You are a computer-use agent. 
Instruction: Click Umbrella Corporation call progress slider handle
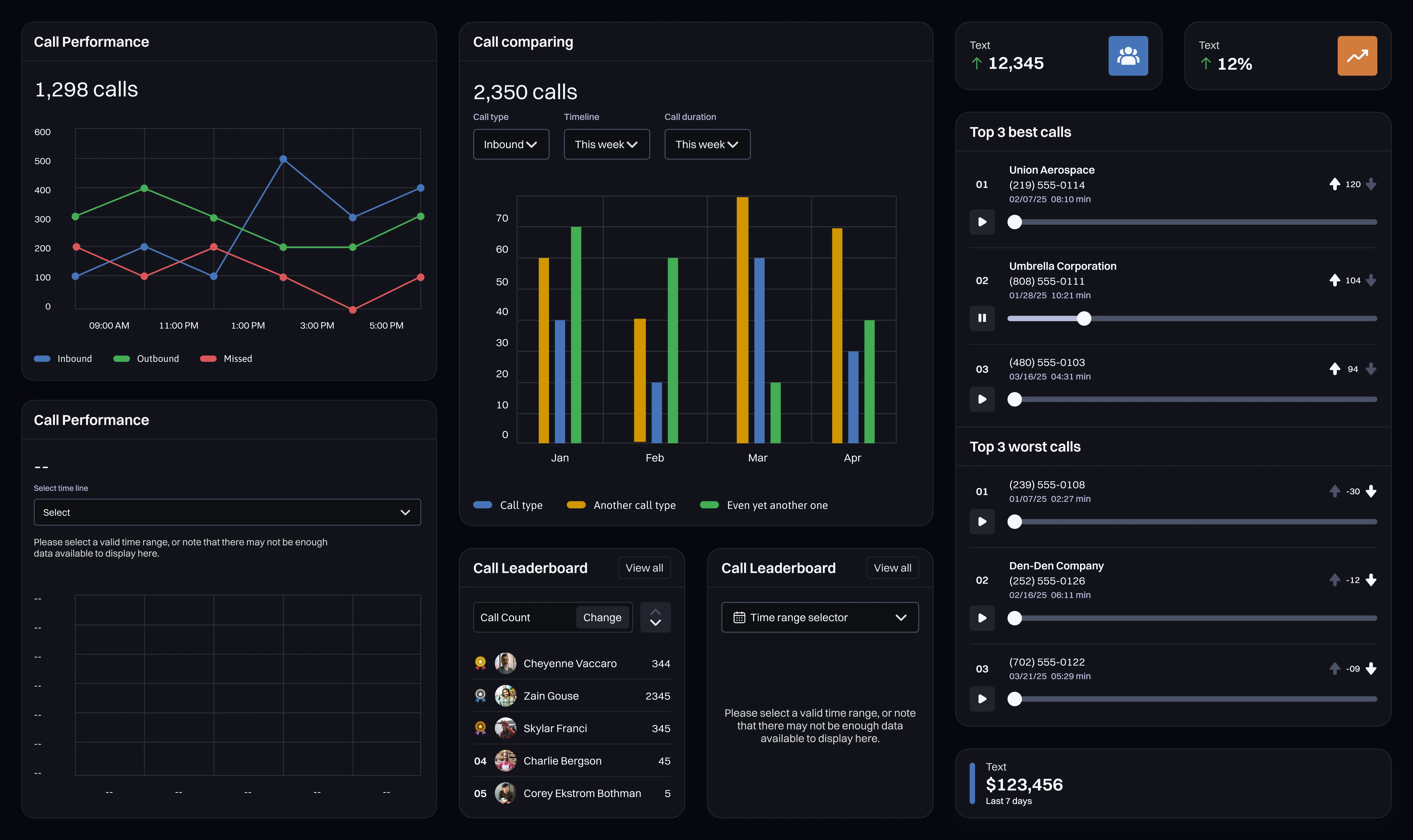pyautogui.click(x=1084, y=318)
